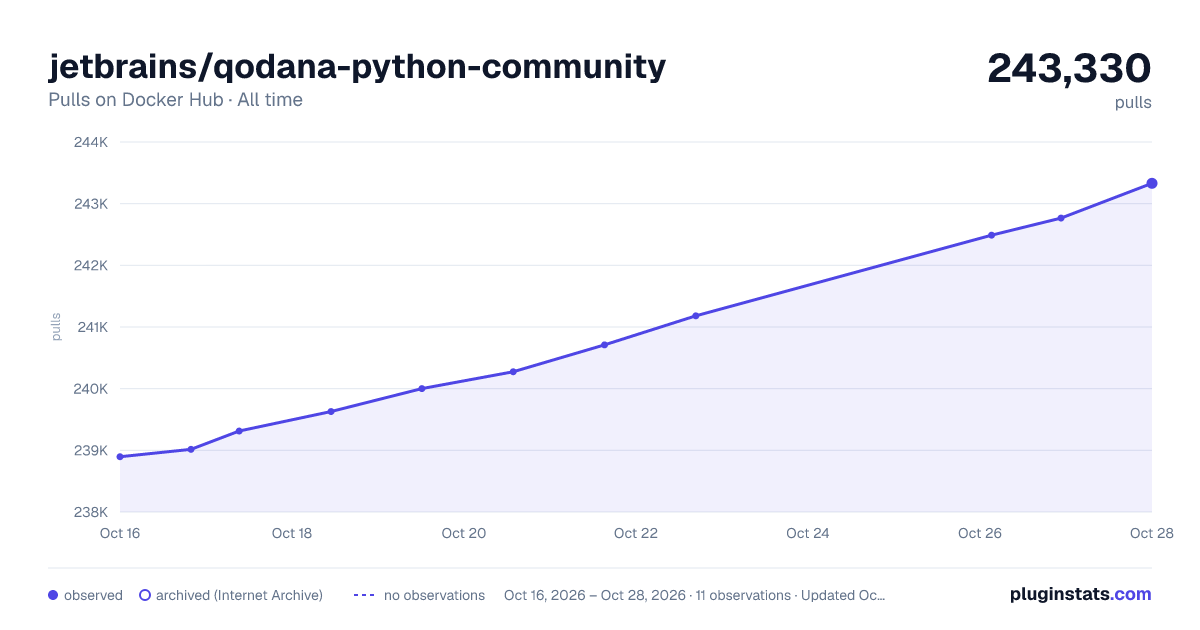Image resolution: width=1200 pixels, height=630 pixels.
Task: Select the data point just below 243K near Oct 27
Action: click(1061, 218)
